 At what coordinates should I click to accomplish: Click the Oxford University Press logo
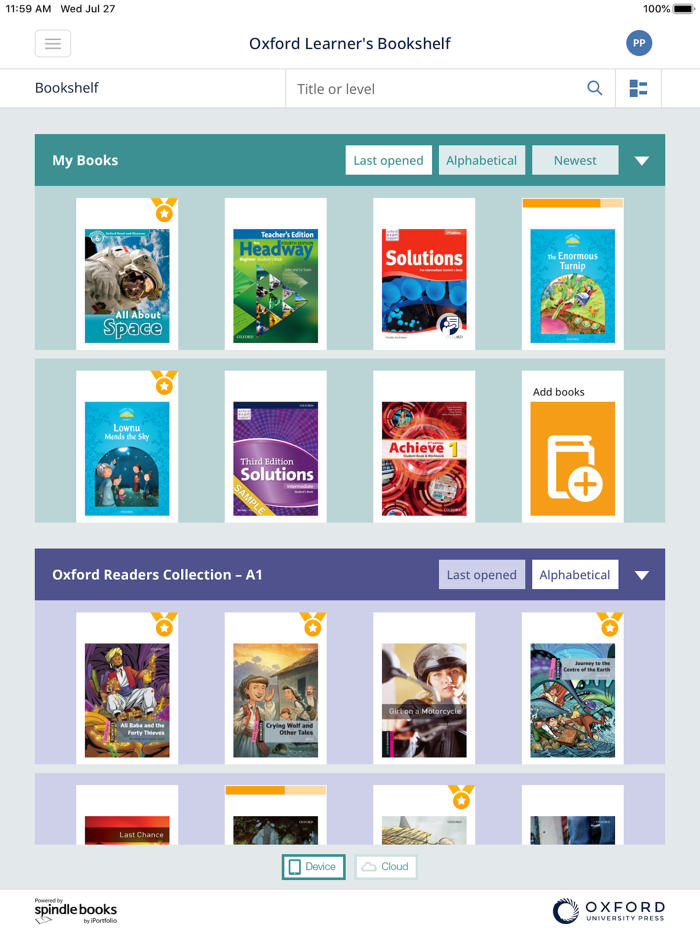pyautogui.click(x=608, y=910)
